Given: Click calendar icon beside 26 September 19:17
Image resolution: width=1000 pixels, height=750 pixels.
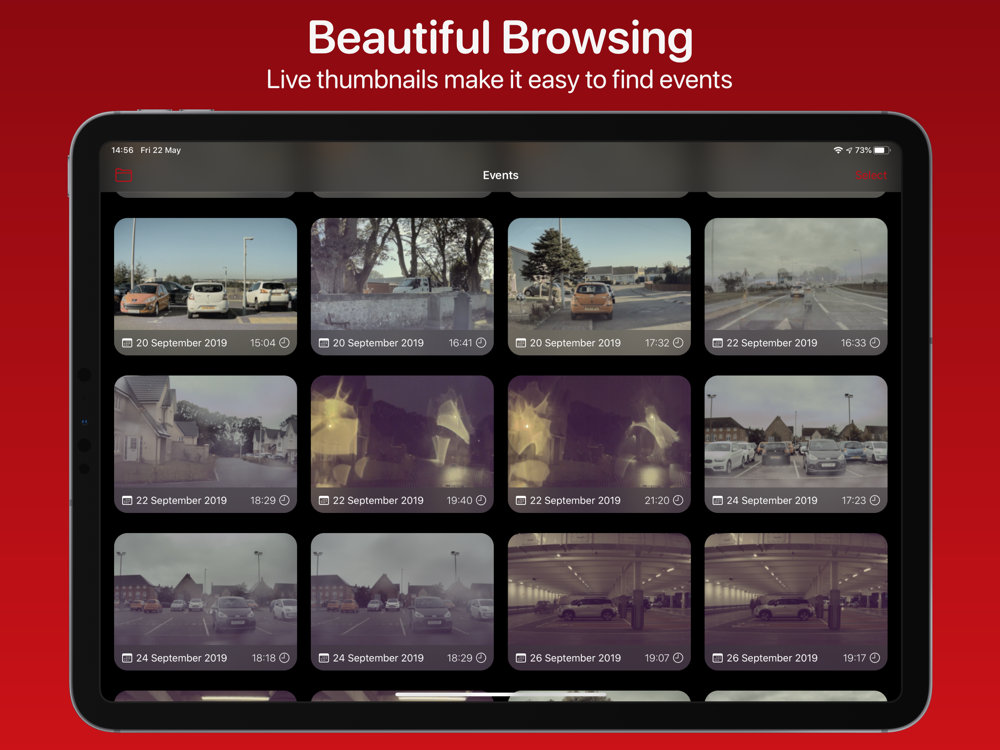Looking at the screenshot, I should [717, 658].
